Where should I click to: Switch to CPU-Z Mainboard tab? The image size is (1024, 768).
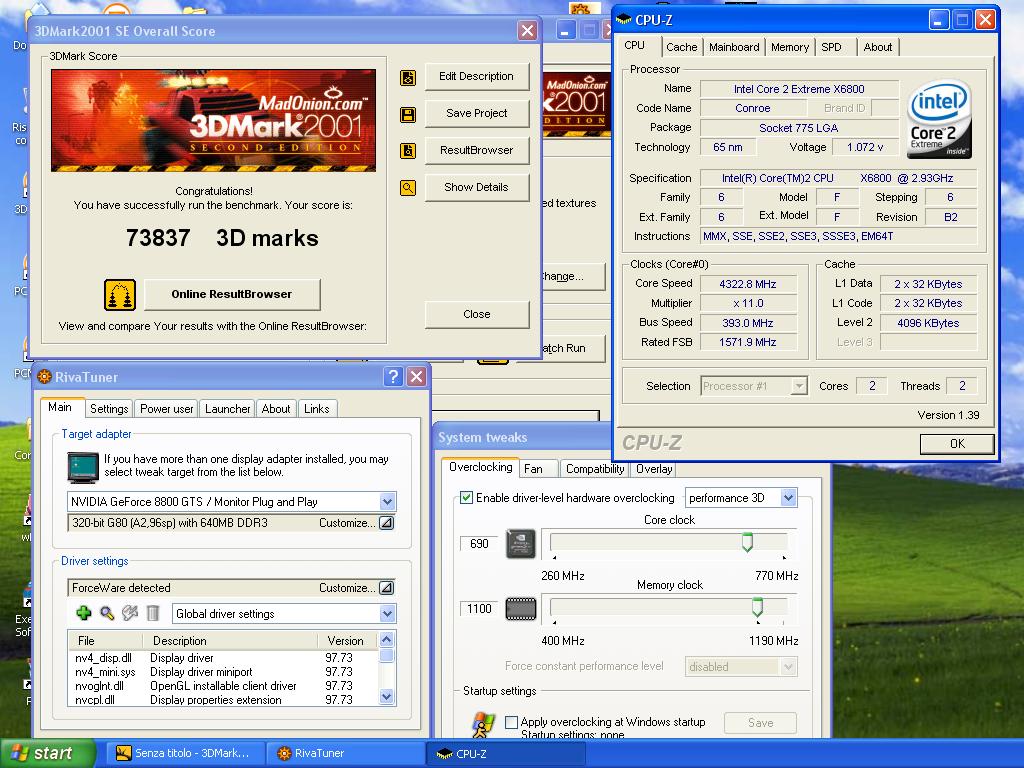tap(734, 47)
